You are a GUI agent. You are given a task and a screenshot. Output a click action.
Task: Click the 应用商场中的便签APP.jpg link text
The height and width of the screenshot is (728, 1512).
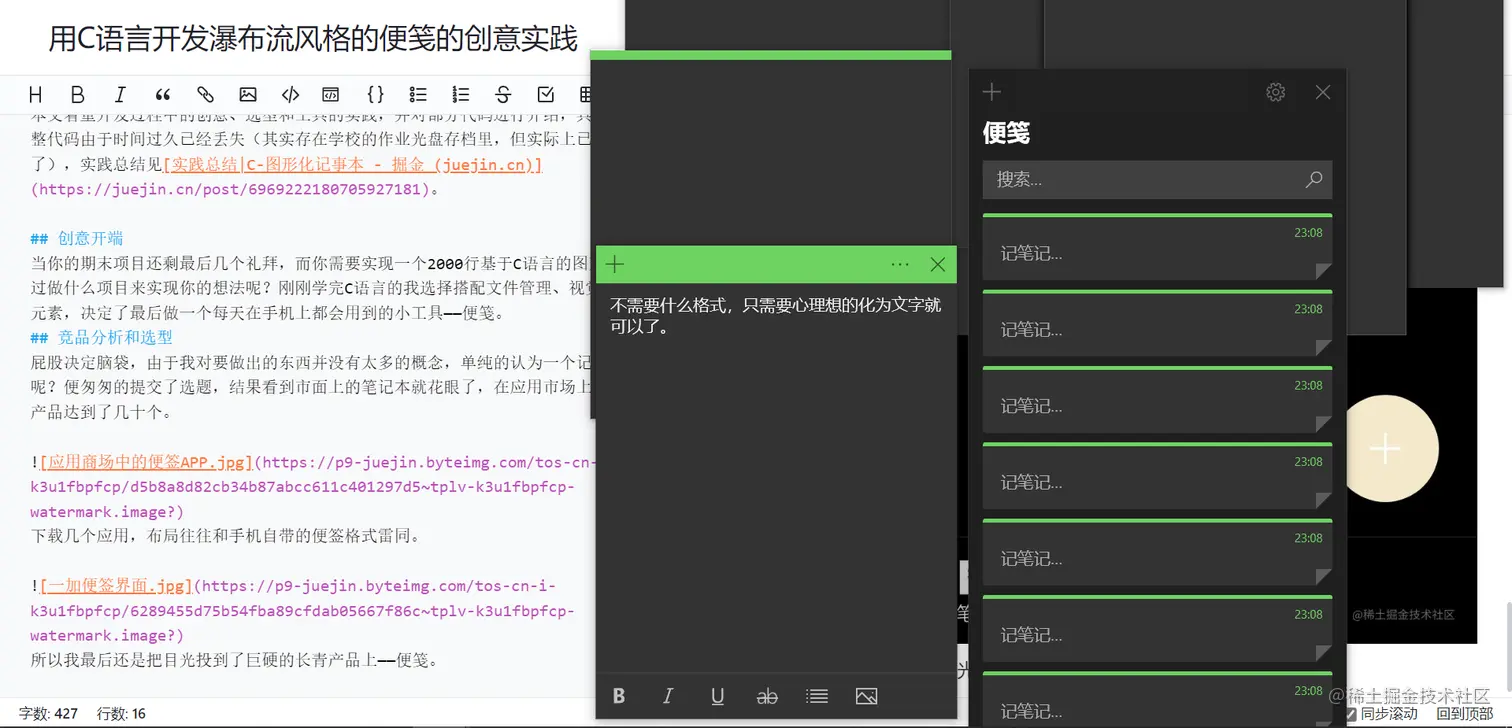coord(146,463)
